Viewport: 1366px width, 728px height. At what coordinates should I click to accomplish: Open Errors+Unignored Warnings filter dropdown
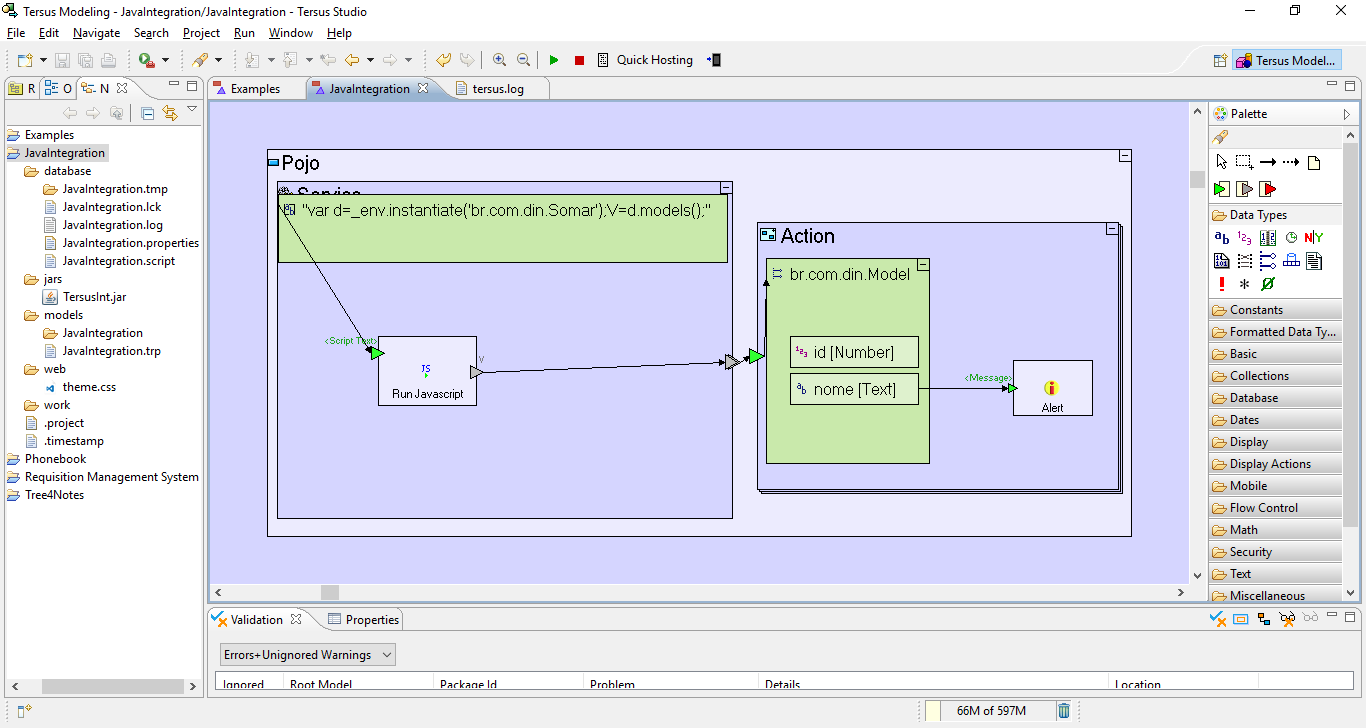pos(308,655)
